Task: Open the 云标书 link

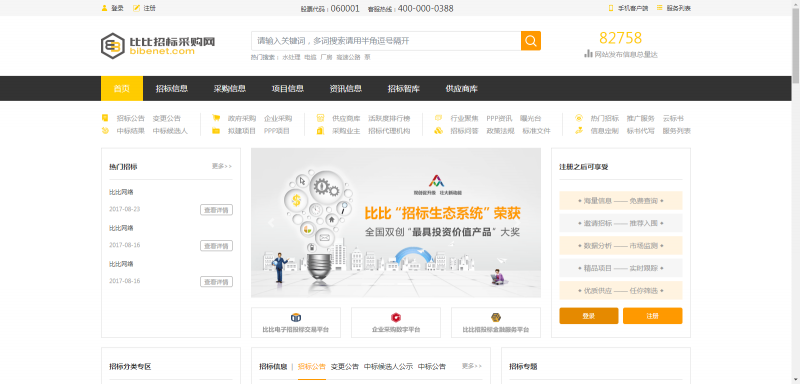Action: pyautogui.click(x=673, y=118)
